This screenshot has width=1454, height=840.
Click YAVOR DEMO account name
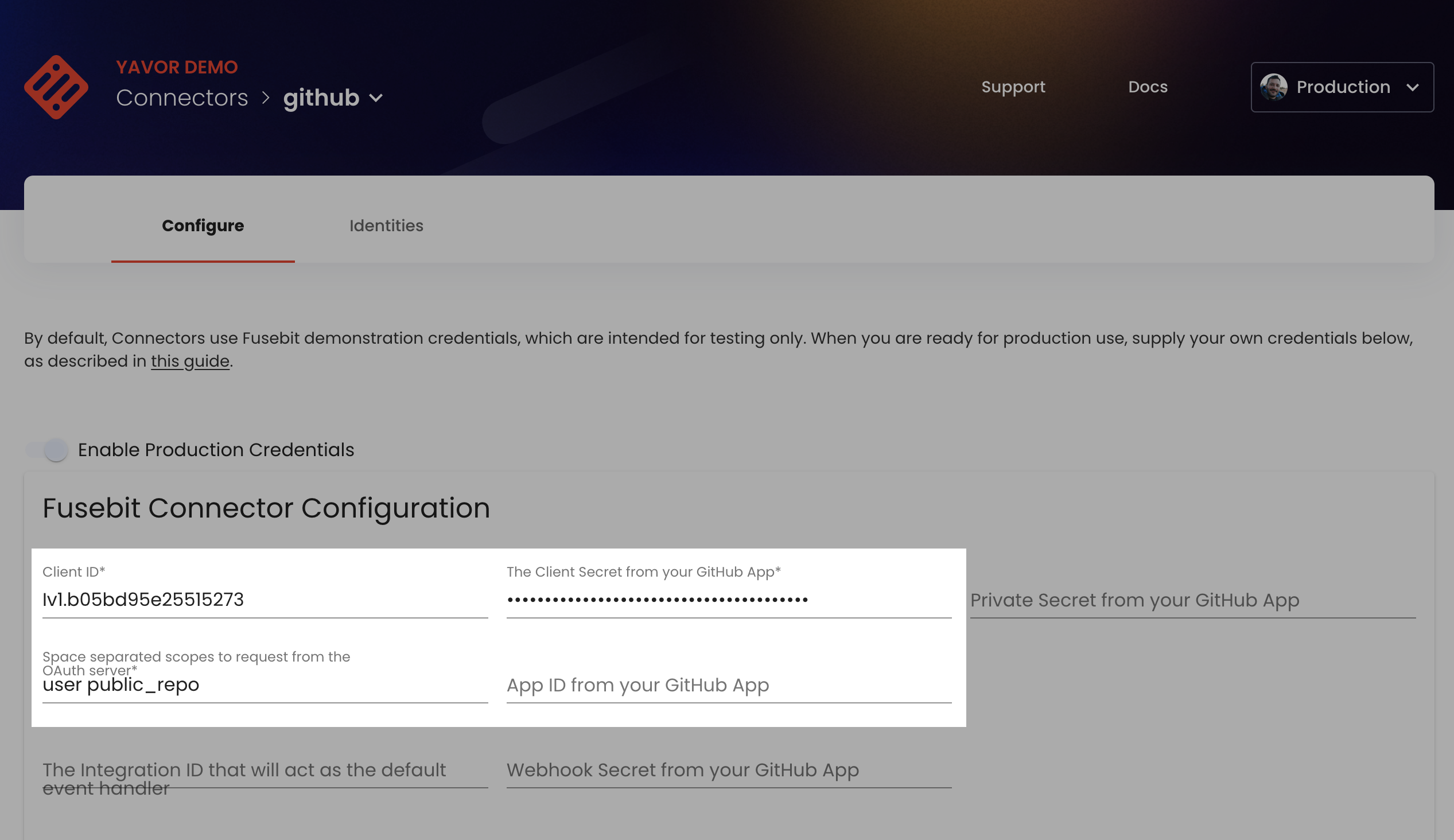click(x=177, y=67)
